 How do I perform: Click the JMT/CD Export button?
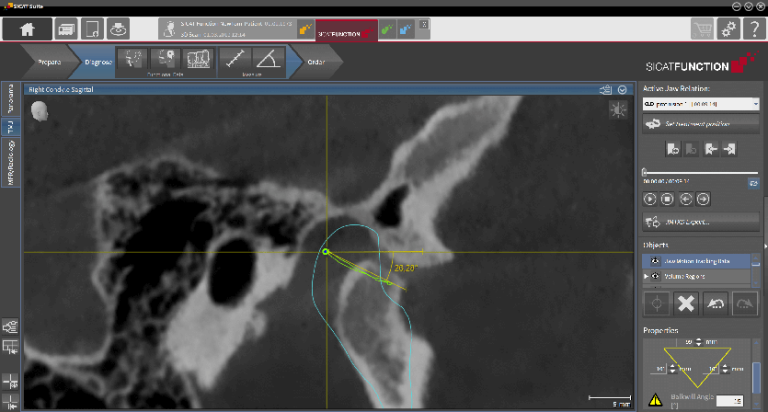[700, 221]
